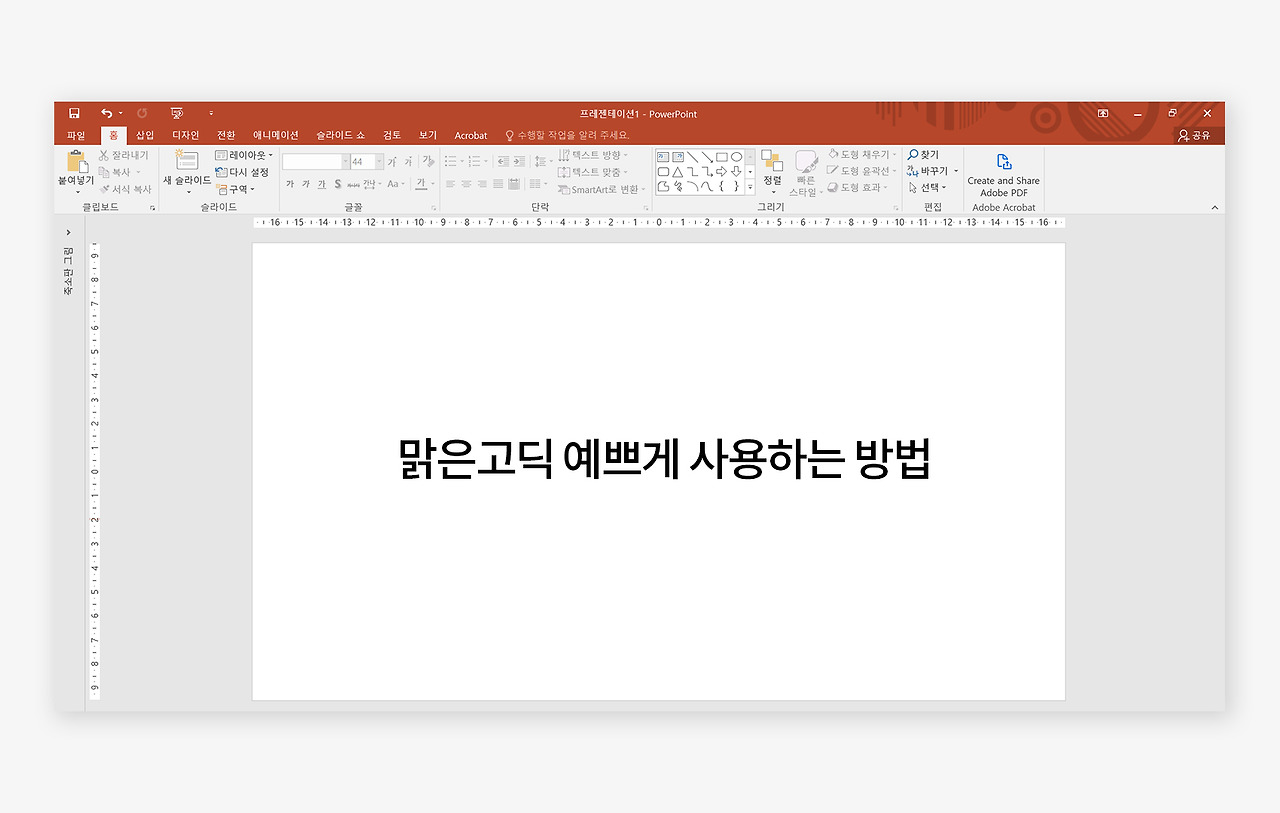Open the Arrange (정렬) tool
Image resolution: width=1280 pixels, height=813 pixels.
770,170
